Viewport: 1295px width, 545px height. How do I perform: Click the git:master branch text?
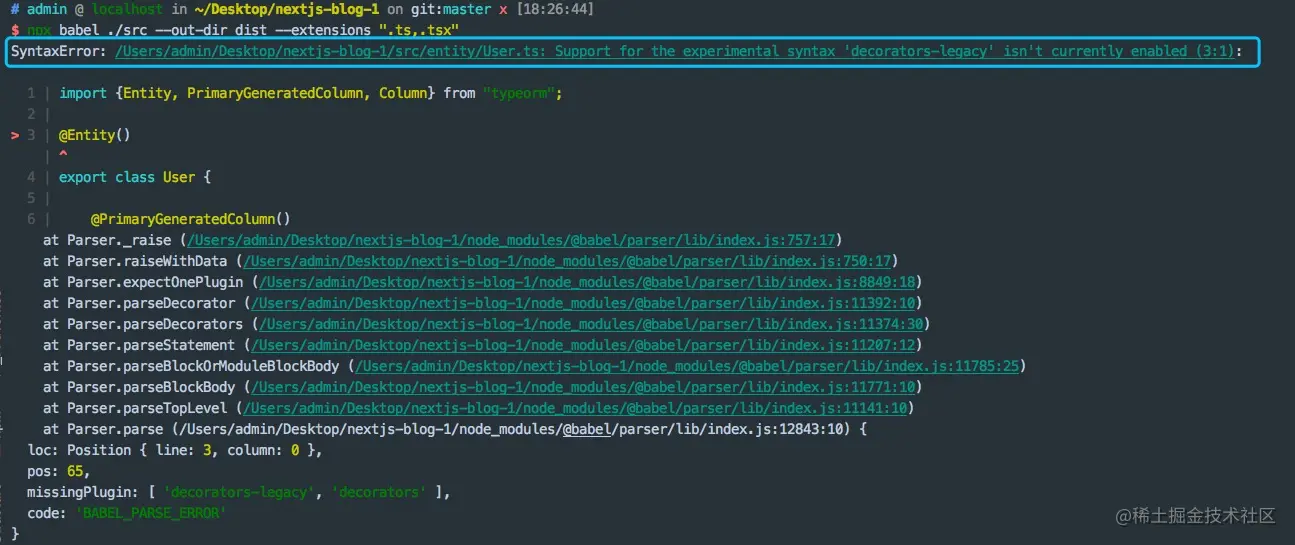449,9
